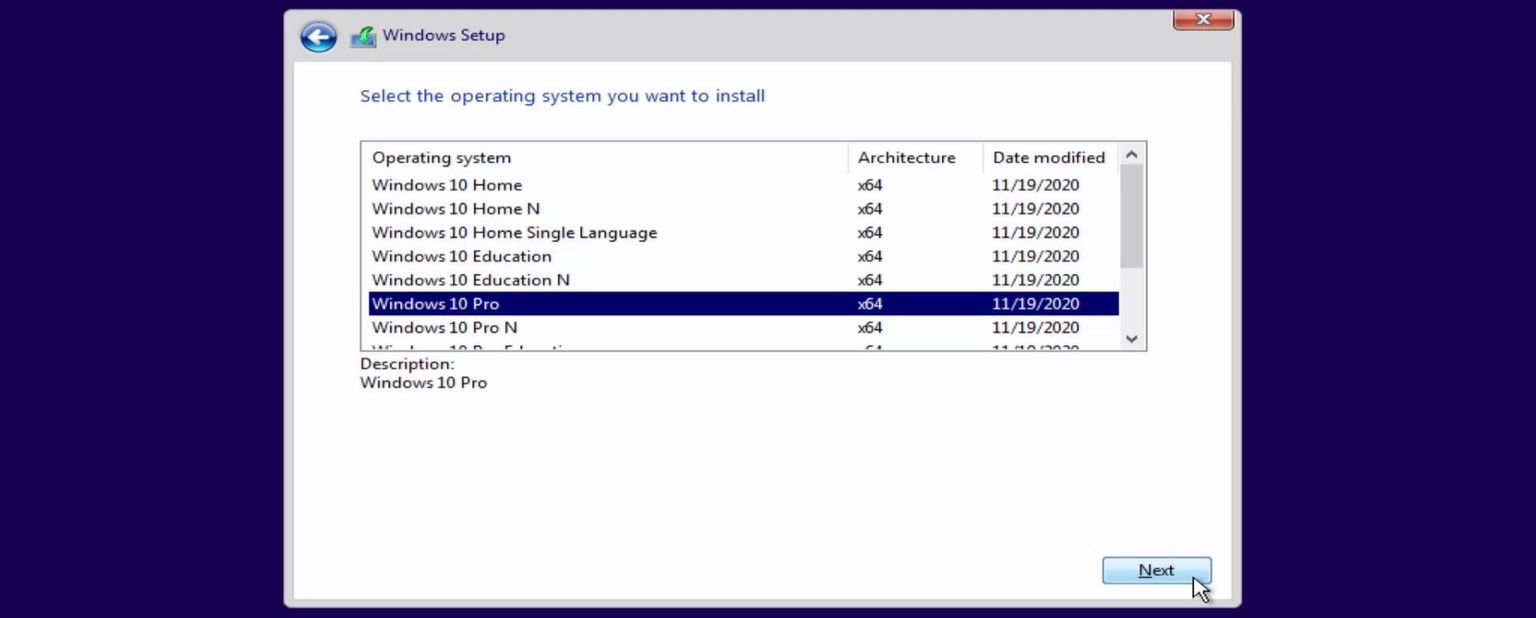Click the Windows Setup logo in the title bar
This screenshot has width=1536, height=618.
click(x=362, y=35)
